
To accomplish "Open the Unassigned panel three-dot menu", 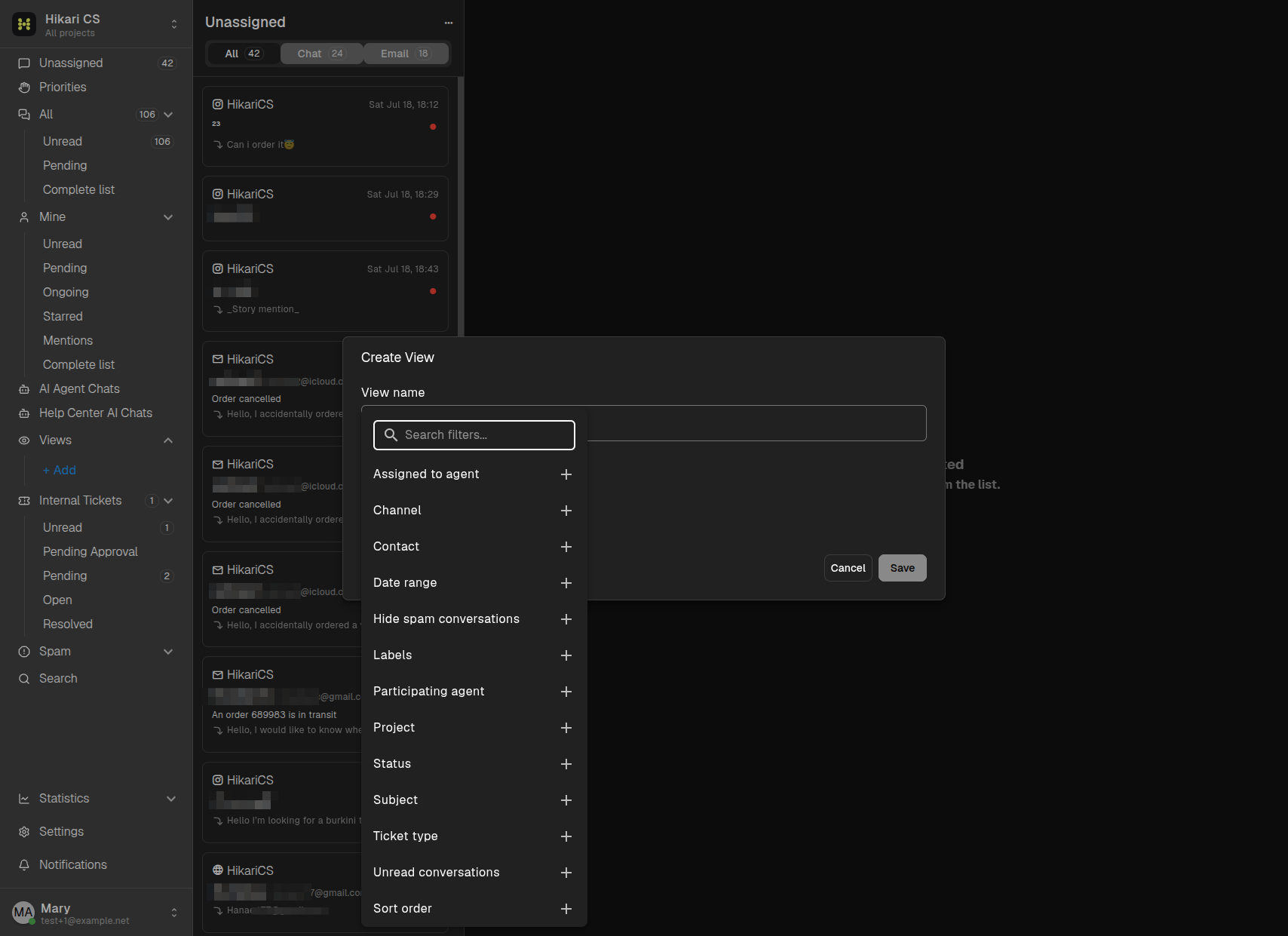I will click(449, 23).
